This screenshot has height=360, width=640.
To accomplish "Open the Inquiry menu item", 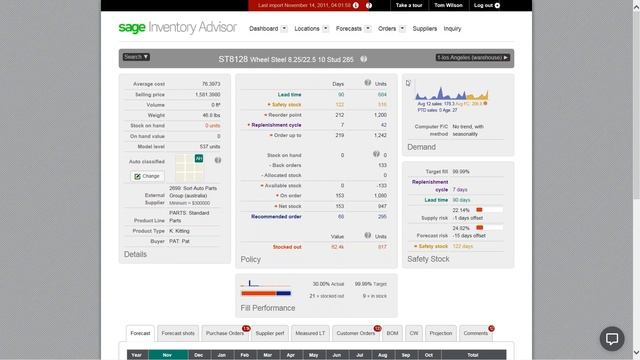I will (x=452, y=29).
